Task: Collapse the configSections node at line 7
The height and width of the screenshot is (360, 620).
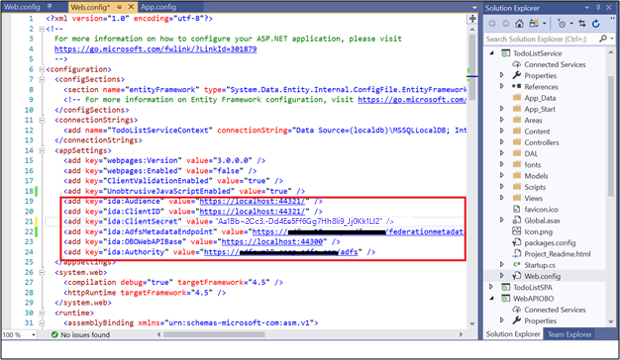Action: coord(42,79)
